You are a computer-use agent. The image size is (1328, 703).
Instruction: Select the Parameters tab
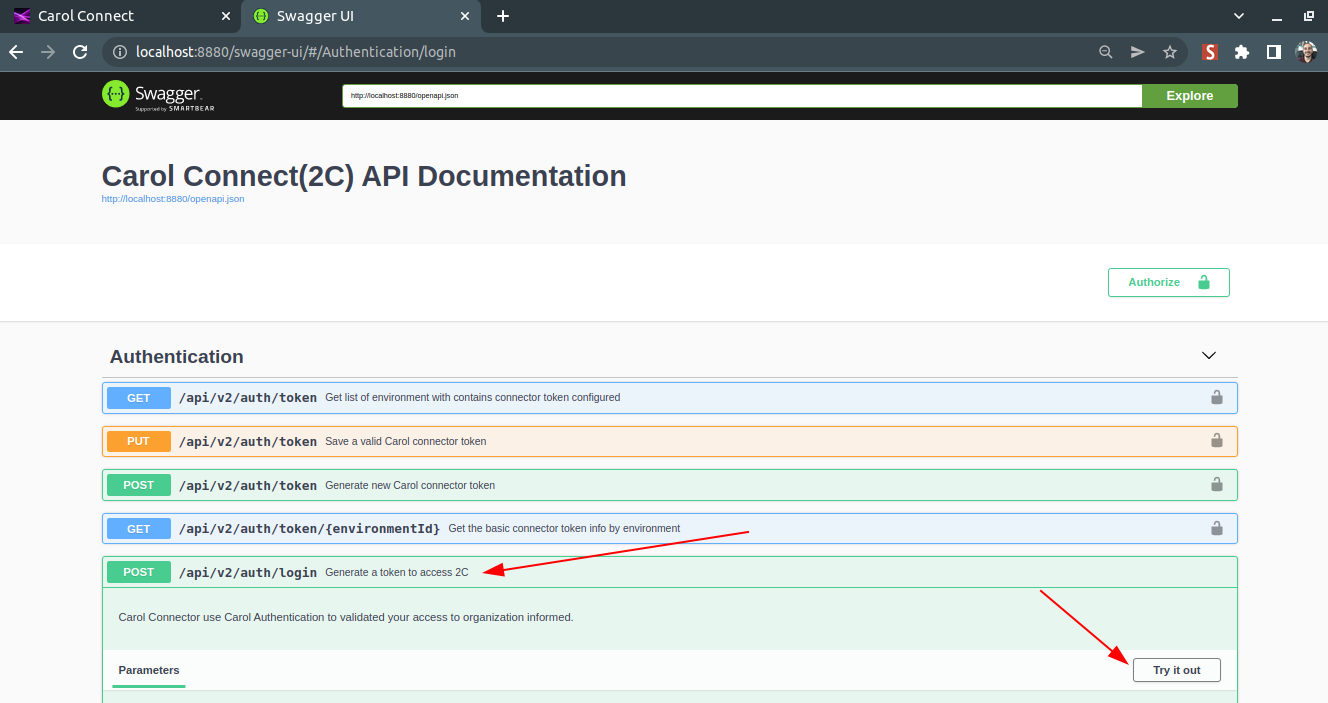pyautogui.click(x=149, y=670)
